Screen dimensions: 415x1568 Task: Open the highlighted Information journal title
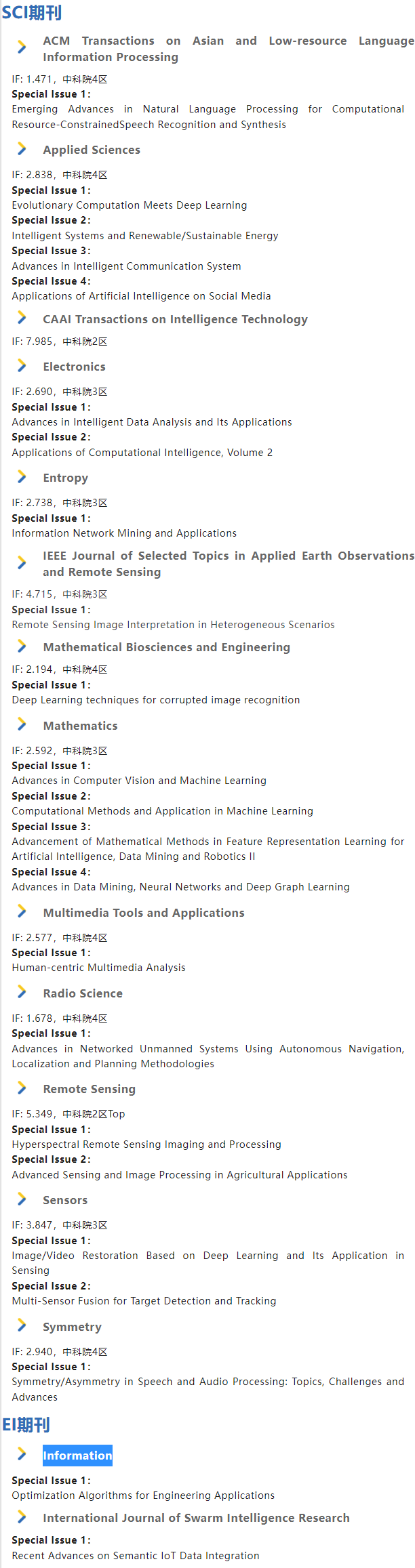[77, 1456]
